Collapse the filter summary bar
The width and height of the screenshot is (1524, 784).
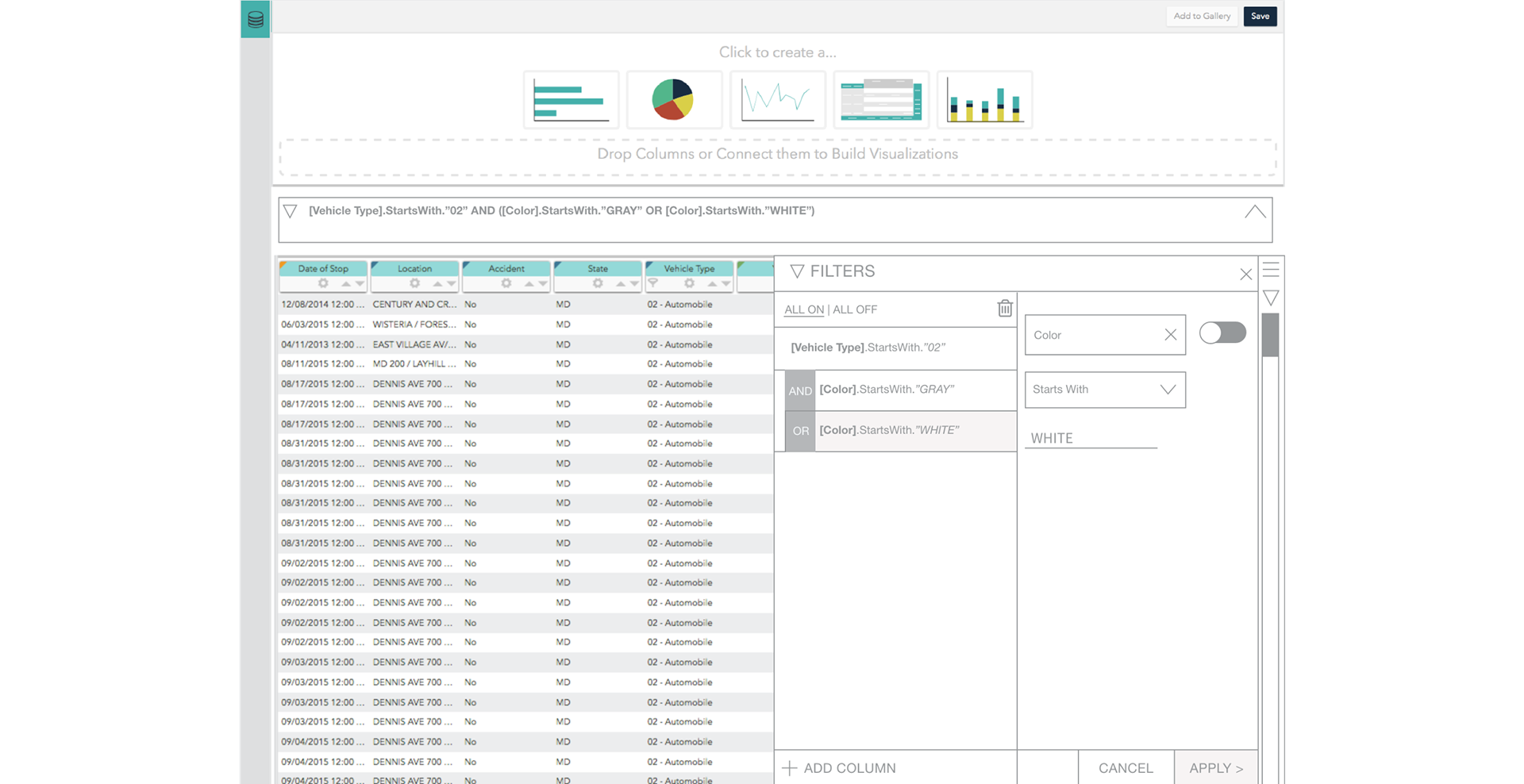1255,212
